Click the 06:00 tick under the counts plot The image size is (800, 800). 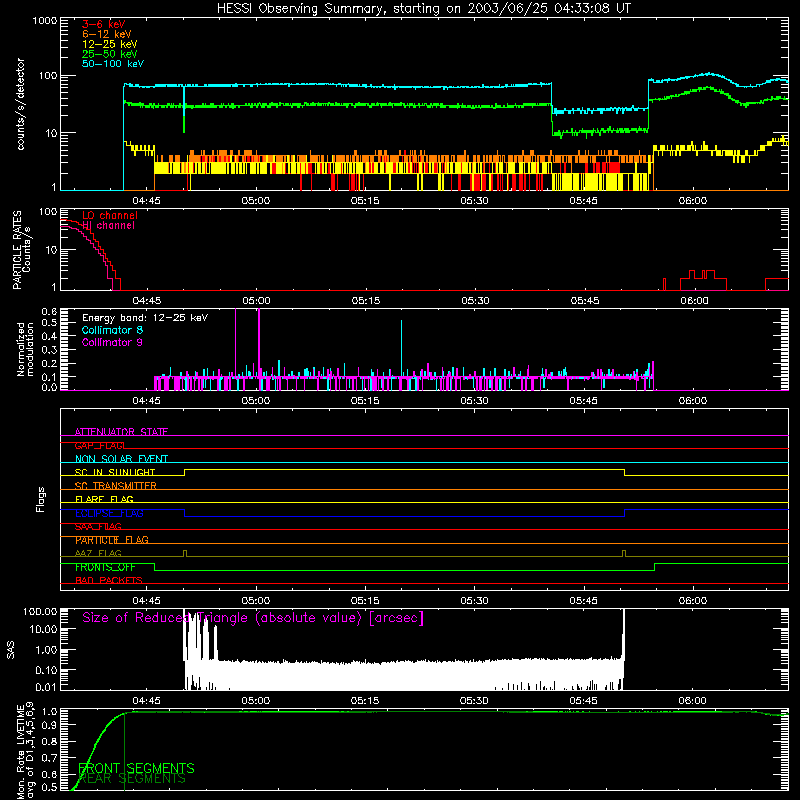point(693,201)
